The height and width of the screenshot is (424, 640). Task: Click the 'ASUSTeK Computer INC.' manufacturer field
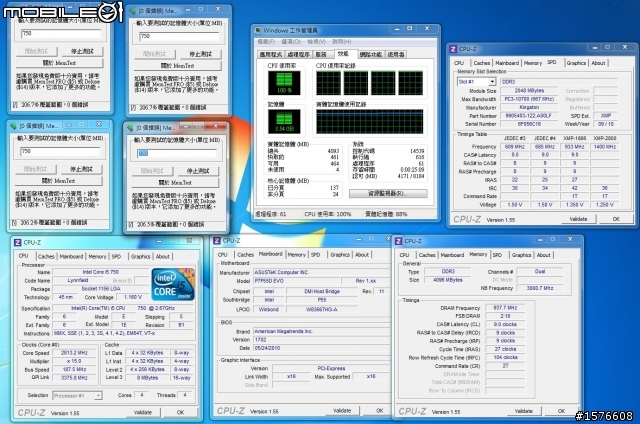321,272
